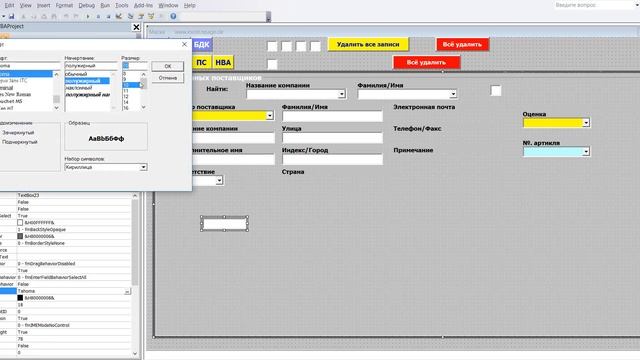Open the Название компании search combo dropdown

pos(342,94)
